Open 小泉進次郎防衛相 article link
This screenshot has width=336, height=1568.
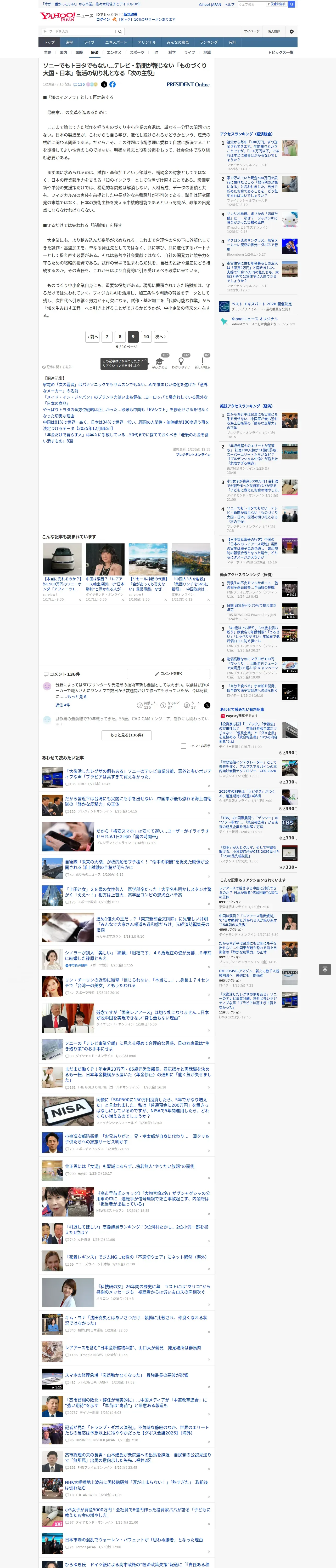click(x=137, y=1139)
